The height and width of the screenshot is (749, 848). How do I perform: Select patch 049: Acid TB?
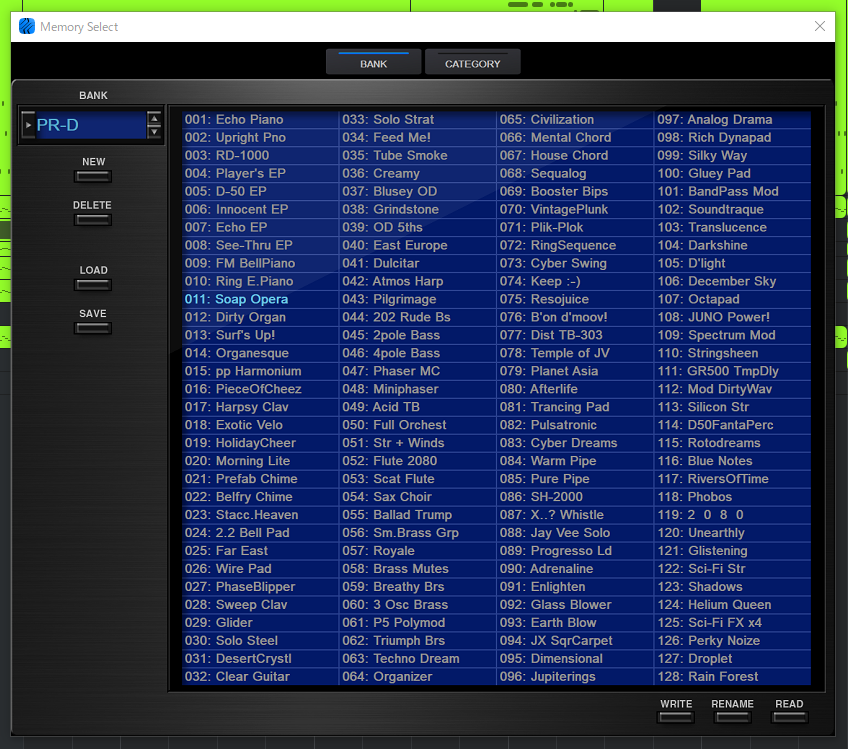click(418, 407)
